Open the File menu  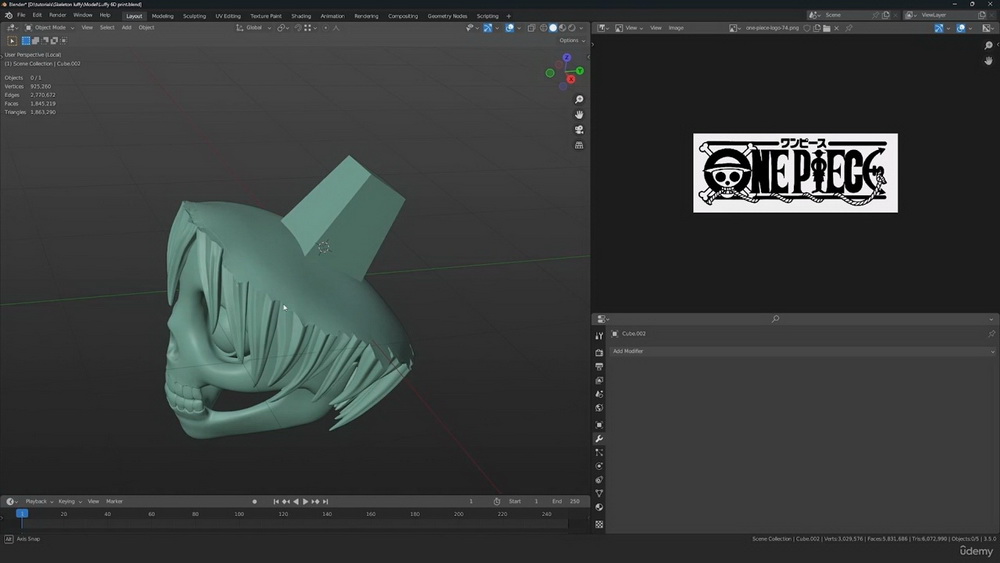[x=21, y=15]
